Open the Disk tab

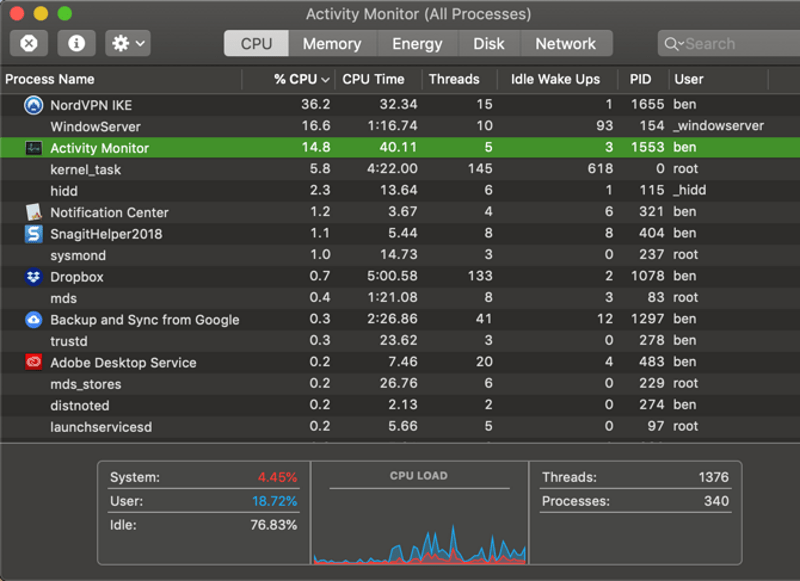coord(489,43)
